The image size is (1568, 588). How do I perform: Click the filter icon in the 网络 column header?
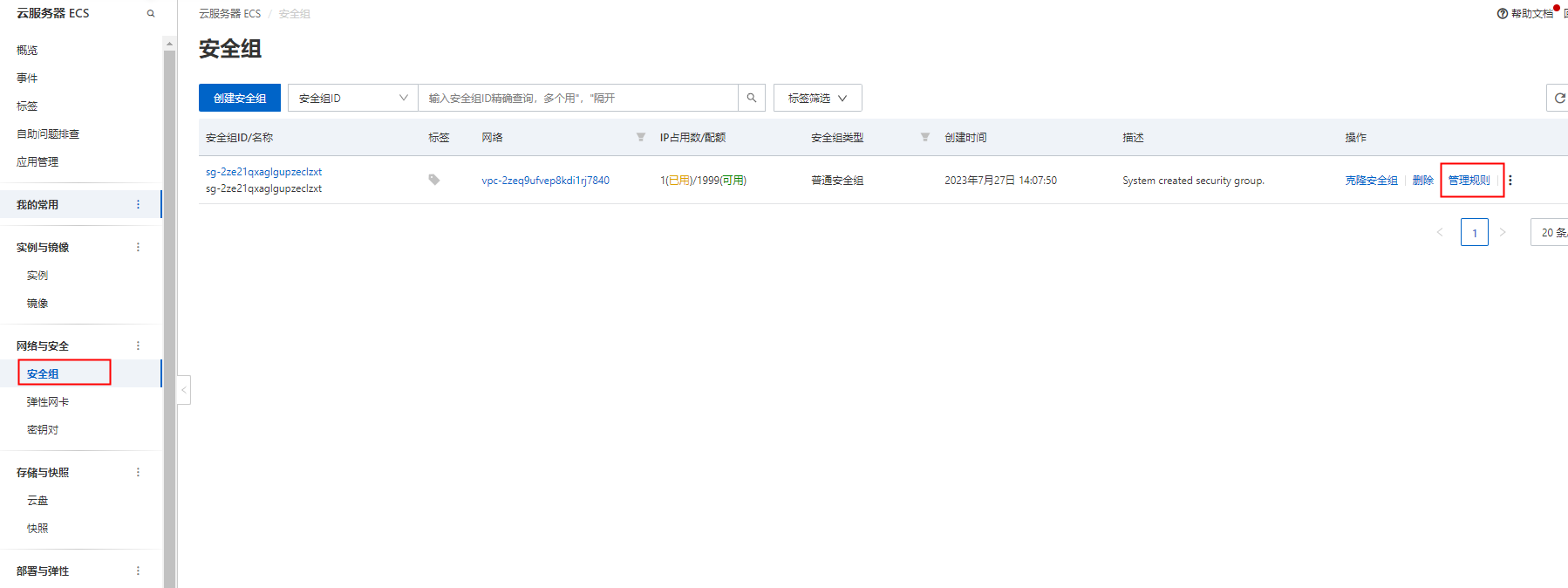coord(641,137)
